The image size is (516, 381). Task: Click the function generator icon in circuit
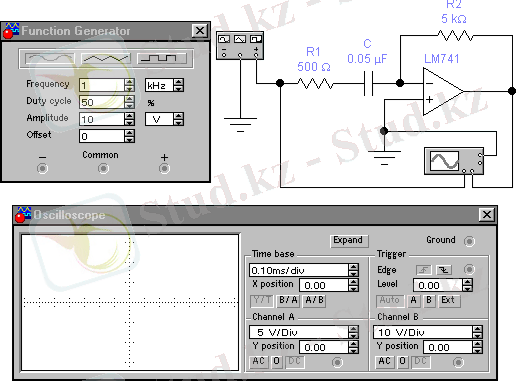(x=240, y=46)
